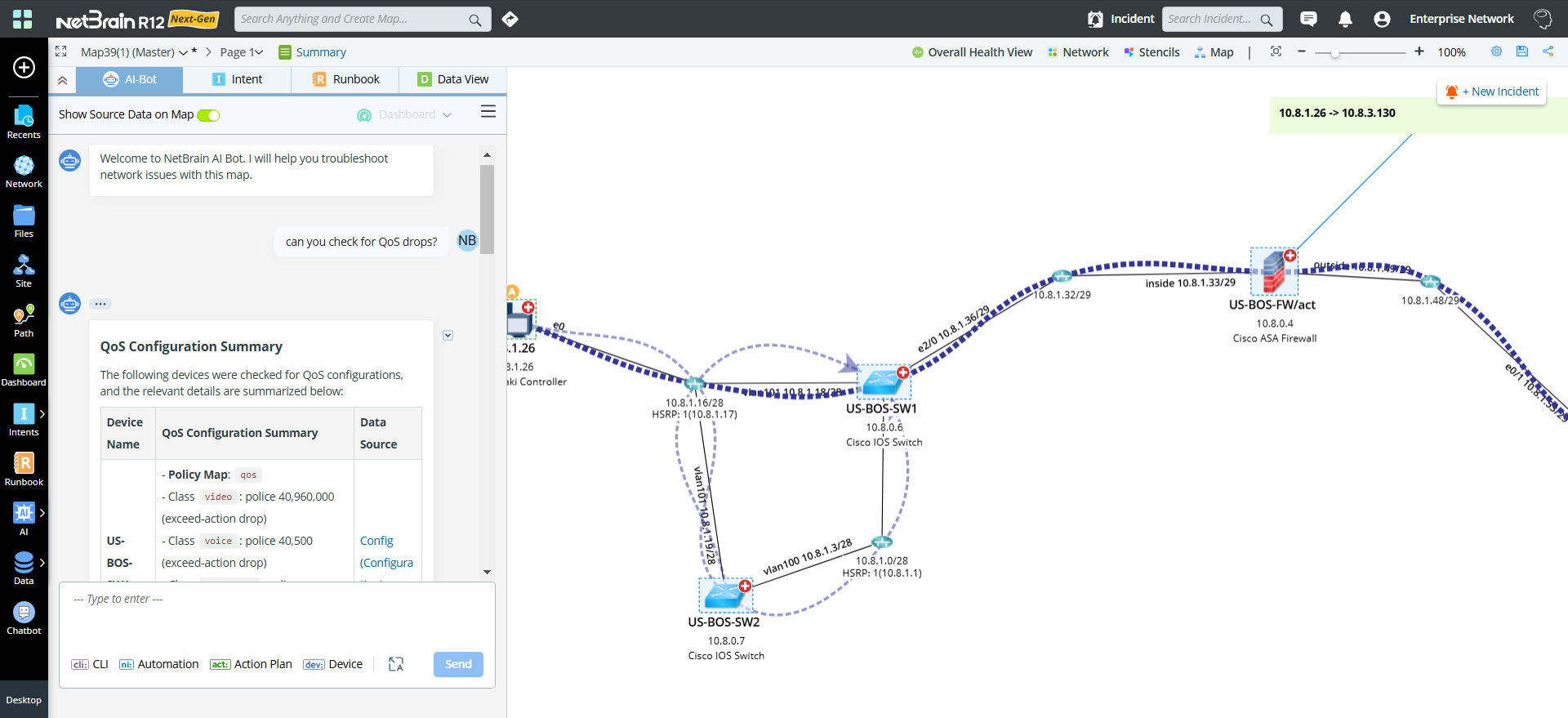Switch to the AI-Bot tab
Screen dimensions: 1568x718
(x=130, y=79)
